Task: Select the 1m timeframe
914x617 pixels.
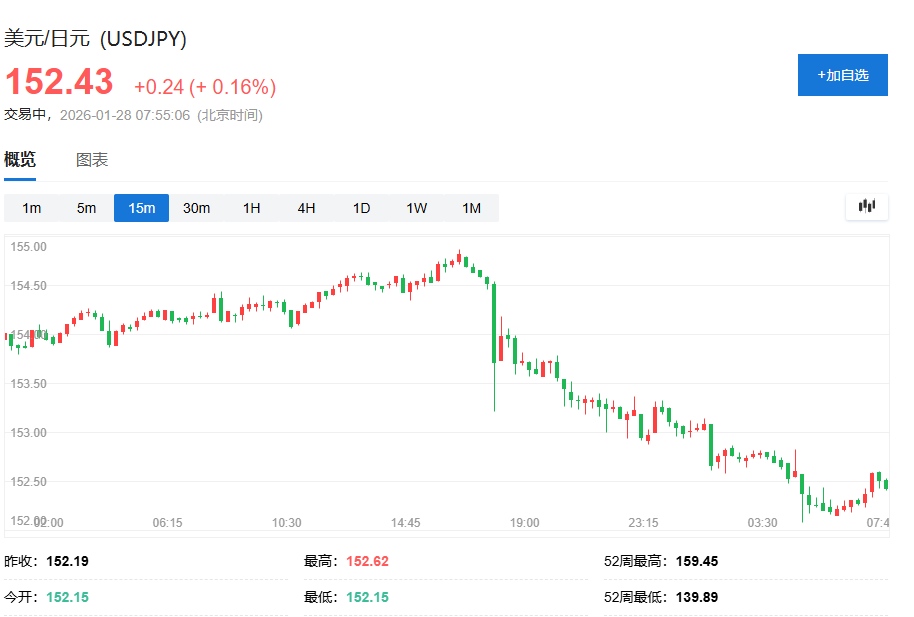Action: click(32, 208)
